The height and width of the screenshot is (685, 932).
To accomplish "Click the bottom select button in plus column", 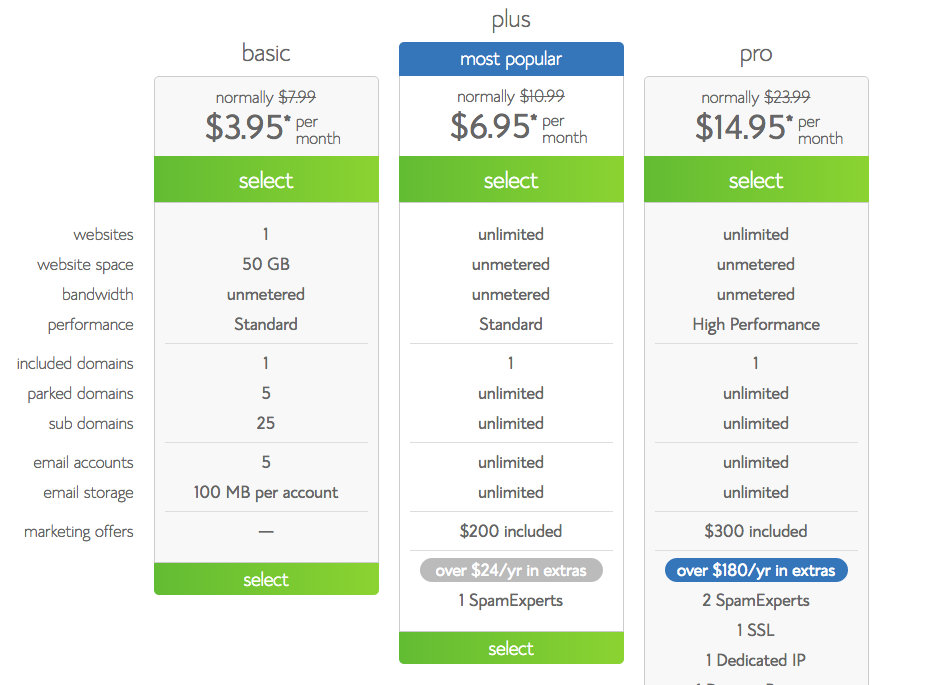I will (x=511, y=648).
